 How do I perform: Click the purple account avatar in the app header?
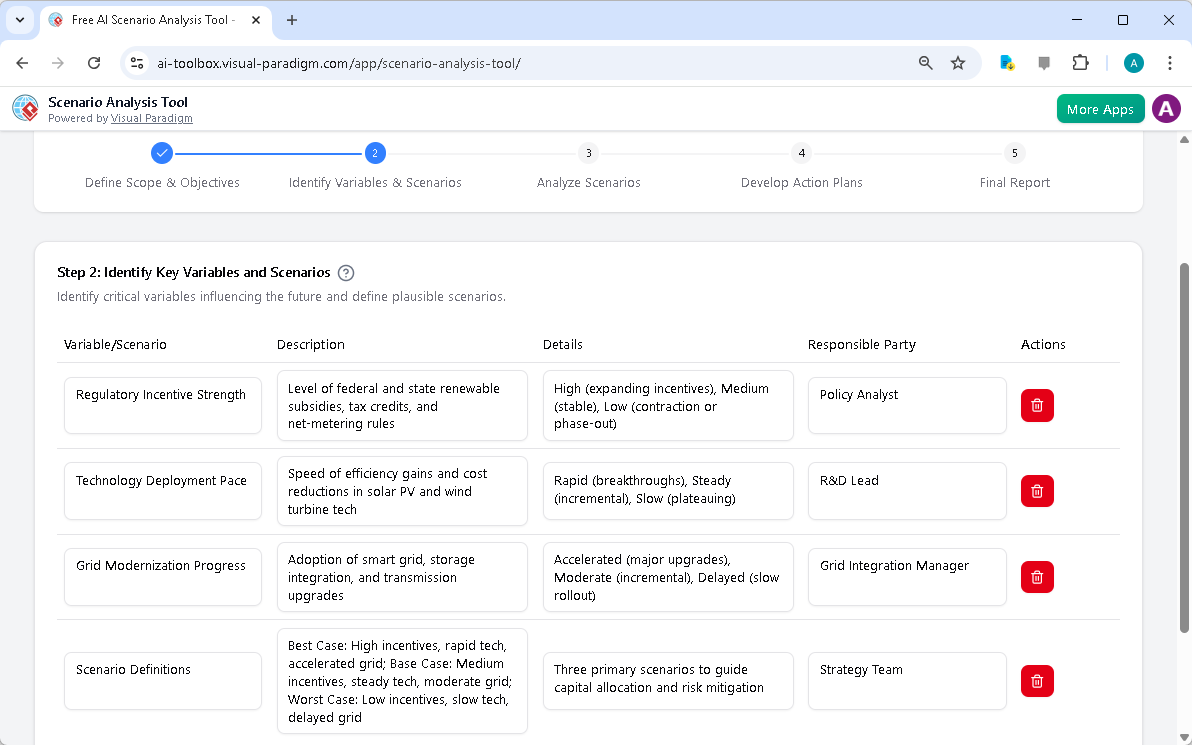click(x=1166, y=108)
